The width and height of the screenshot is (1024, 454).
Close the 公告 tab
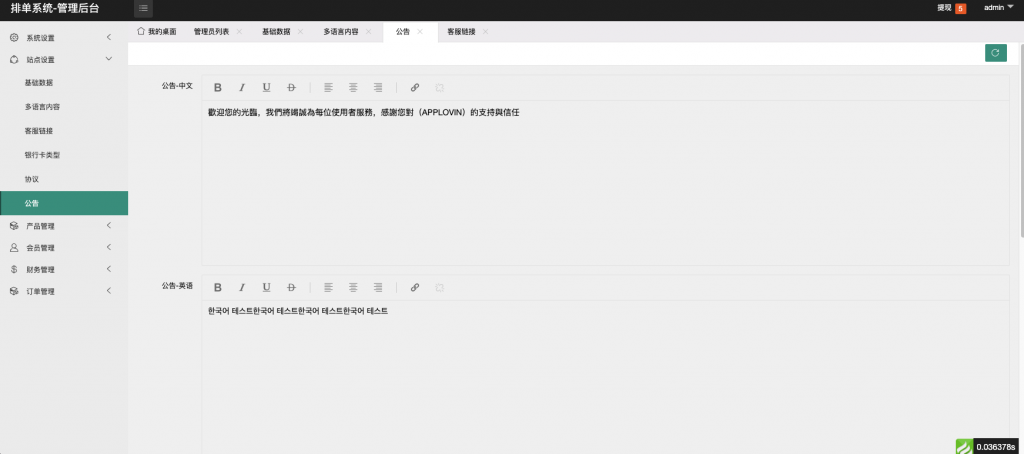[420, 31]
